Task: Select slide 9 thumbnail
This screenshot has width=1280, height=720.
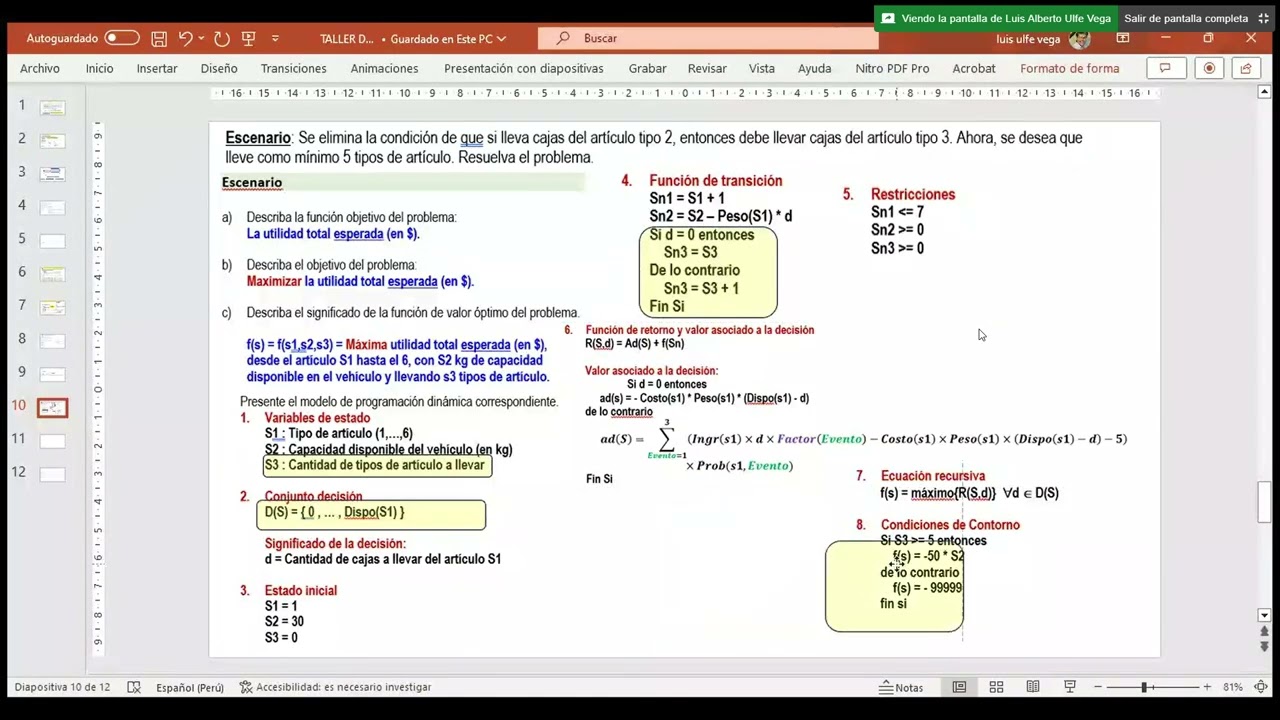Action: click(x=52, y=374)
